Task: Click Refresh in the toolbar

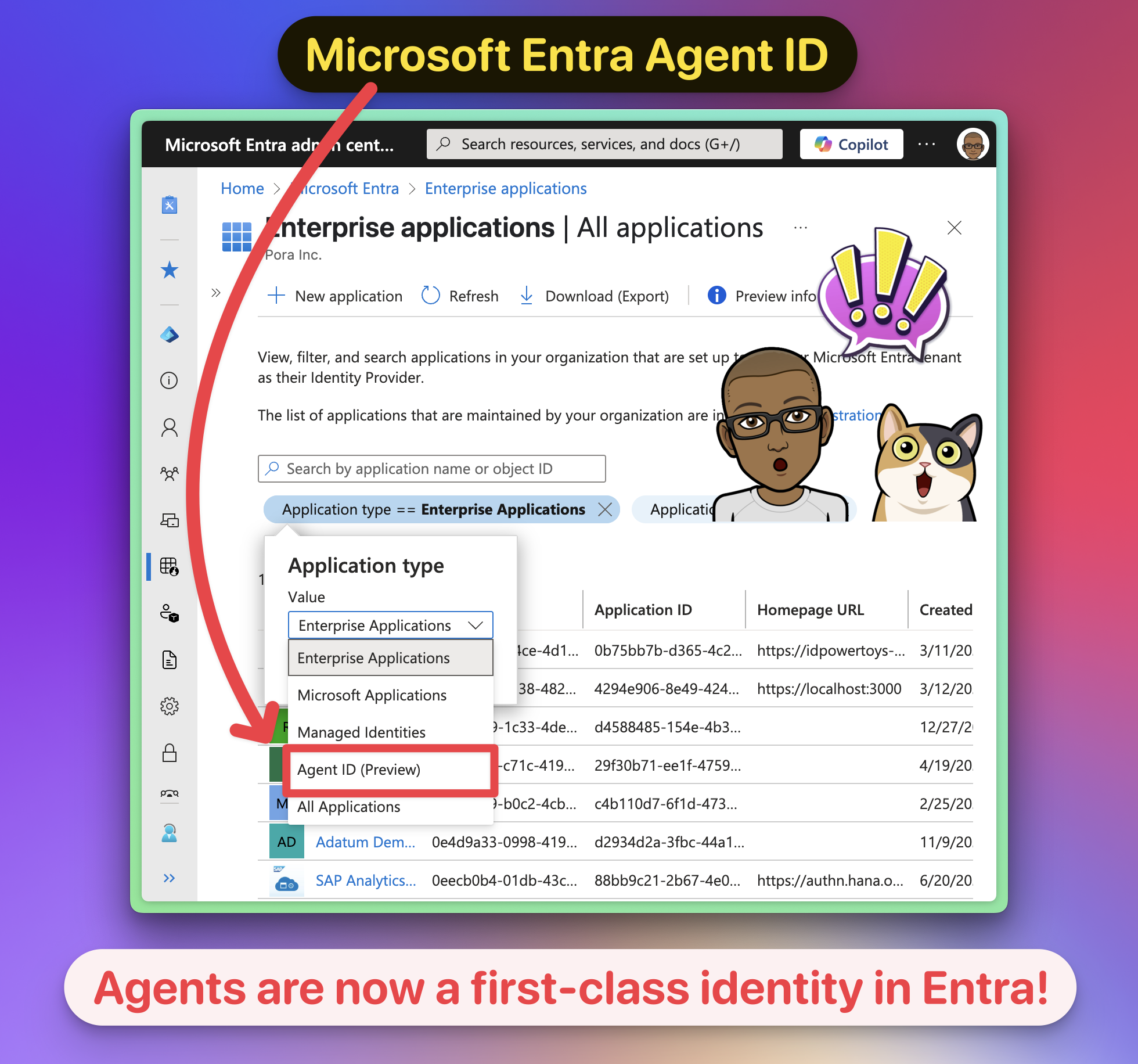Action: coord(460,296)
